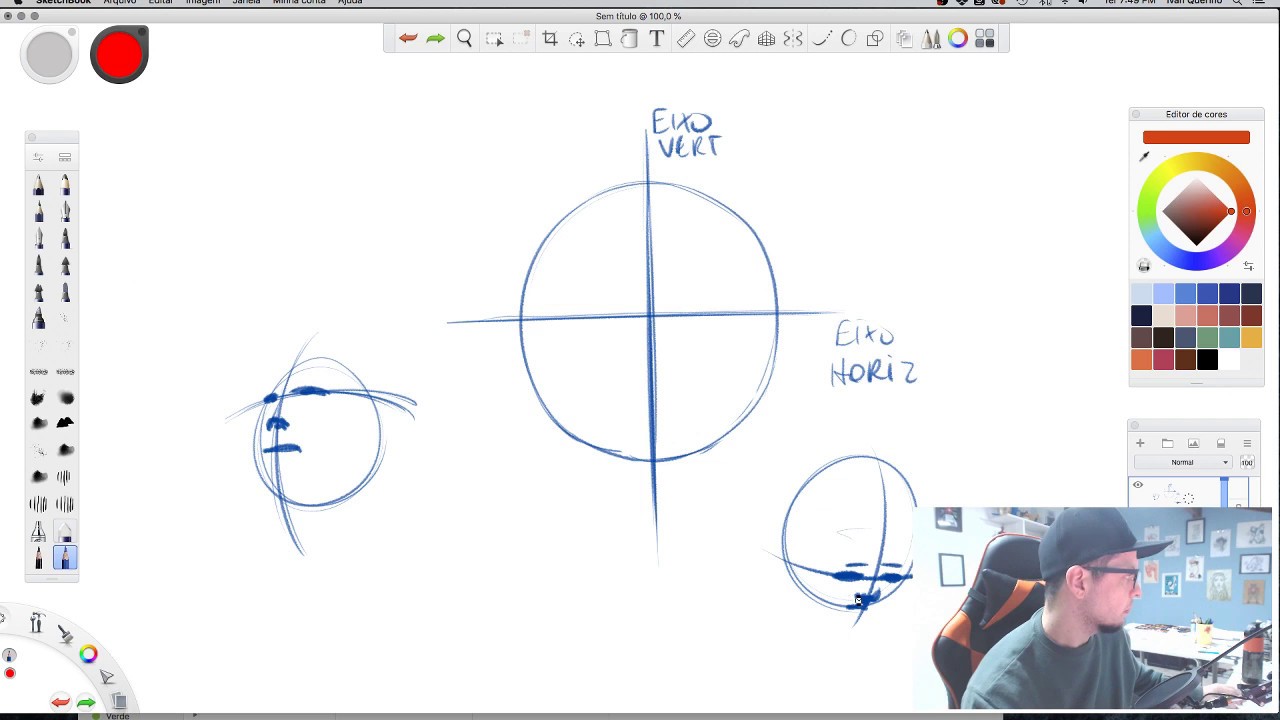Screen dimensions: 1280x720
Task: Click the layer opacity 100 field
Action: pos(1247,462)
